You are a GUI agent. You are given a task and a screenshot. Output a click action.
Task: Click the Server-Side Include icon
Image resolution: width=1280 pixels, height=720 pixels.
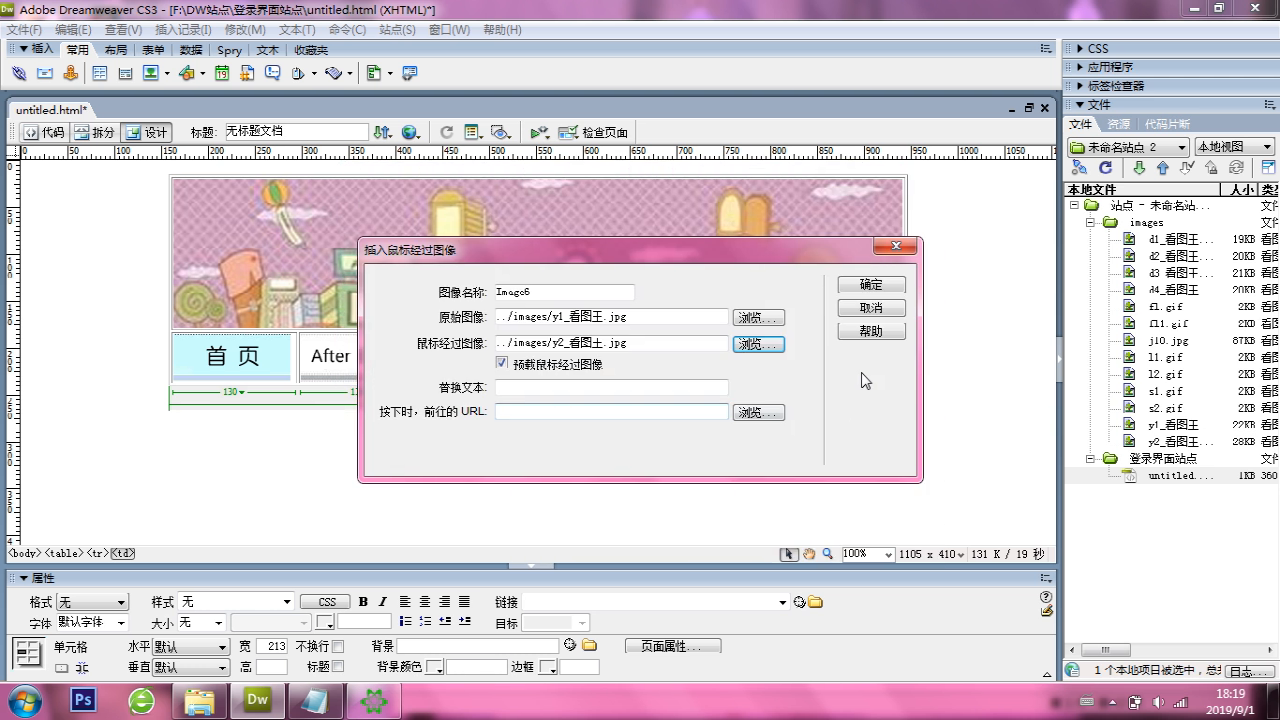point(247,73)
